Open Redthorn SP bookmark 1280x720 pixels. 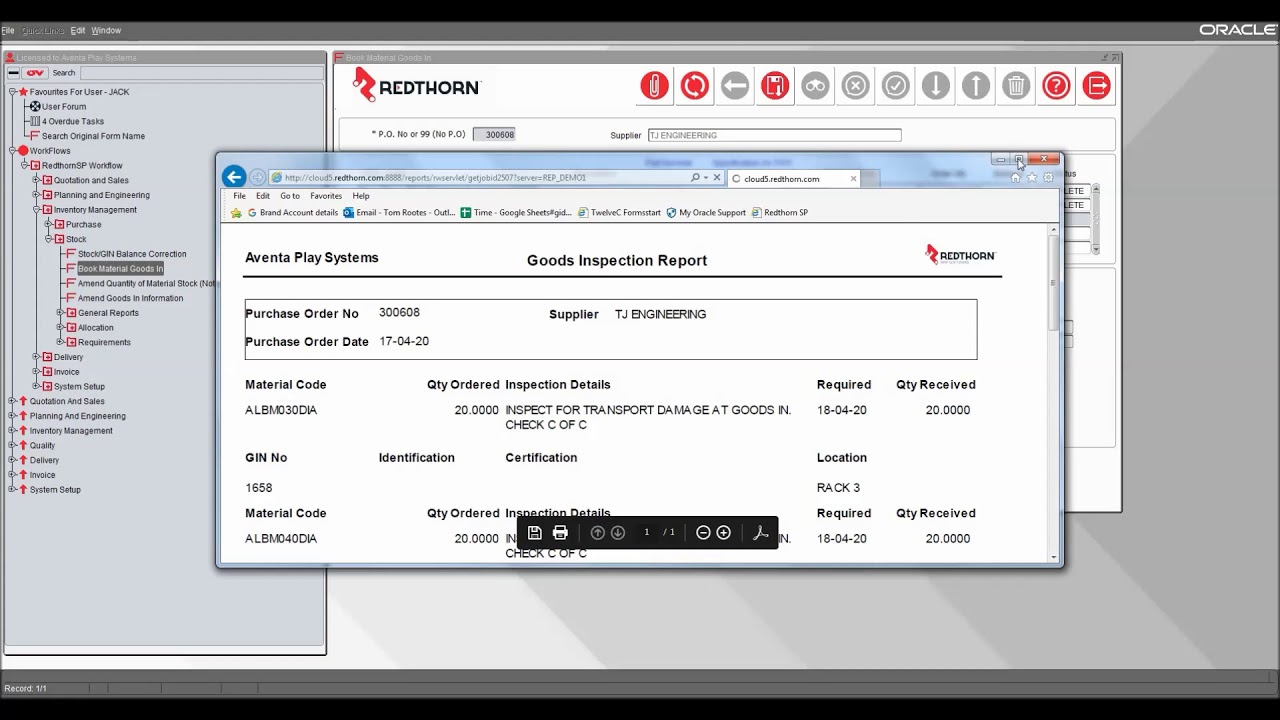(x=779, y=213)
